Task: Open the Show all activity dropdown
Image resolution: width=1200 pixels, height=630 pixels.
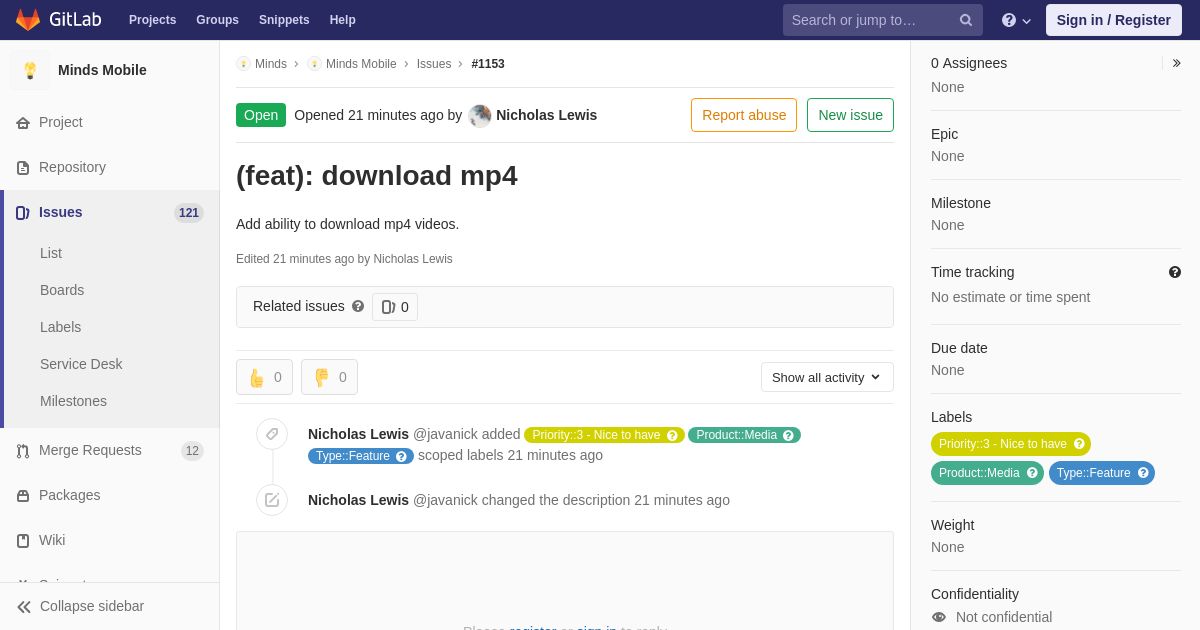Action: [x=827, y=377]
